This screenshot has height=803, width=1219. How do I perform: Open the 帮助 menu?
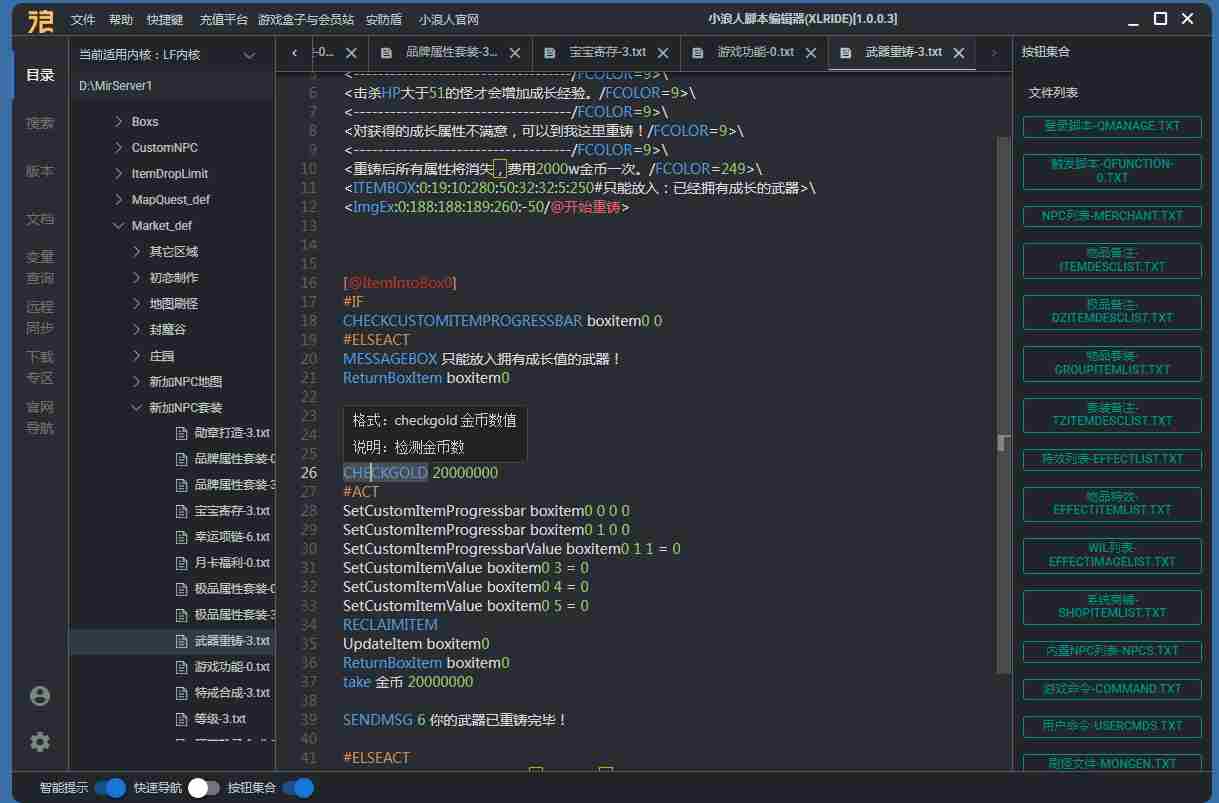[x=123, y=19]
